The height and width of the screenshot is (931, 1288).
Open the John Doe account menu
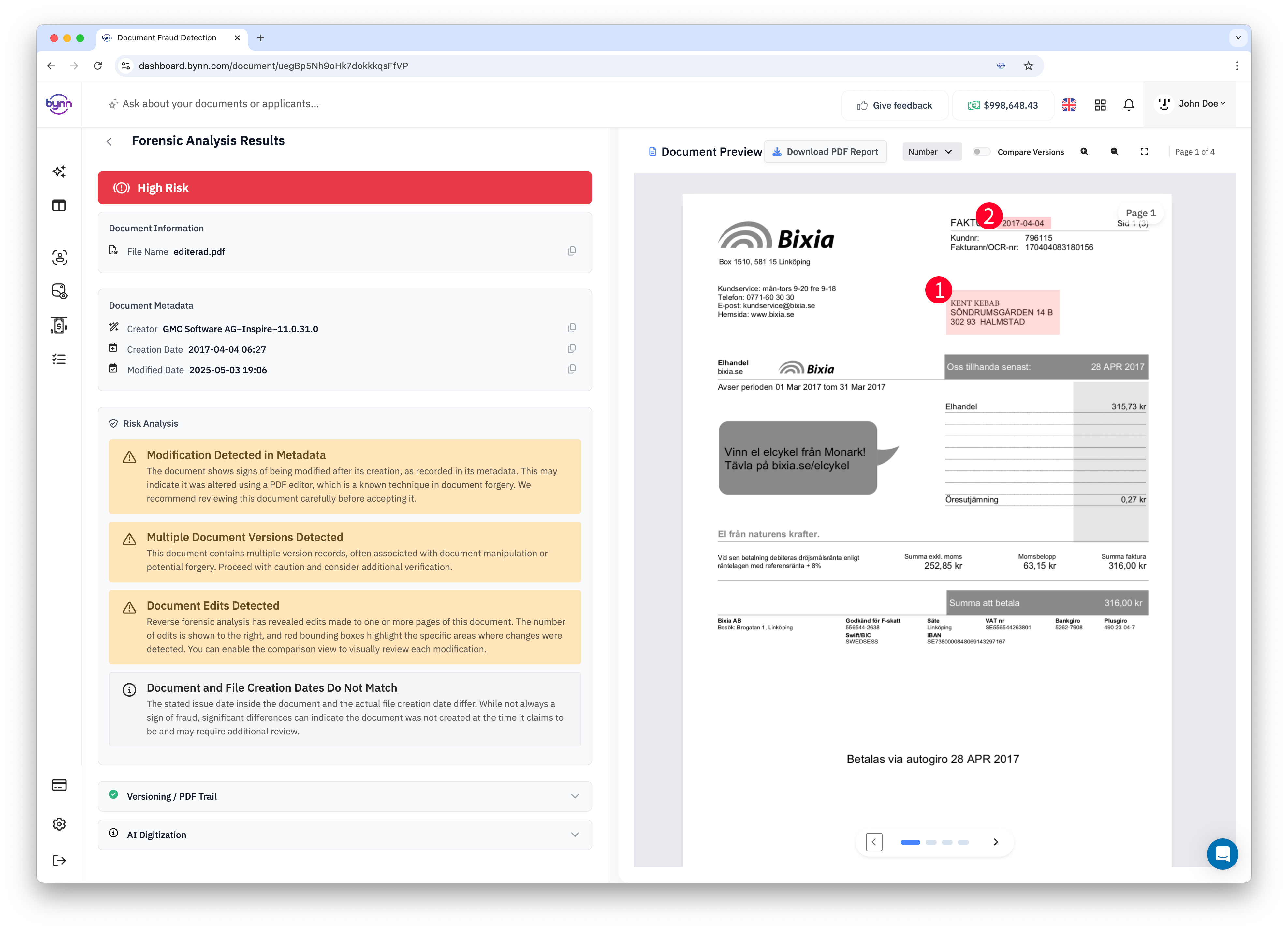[1191, 104]
